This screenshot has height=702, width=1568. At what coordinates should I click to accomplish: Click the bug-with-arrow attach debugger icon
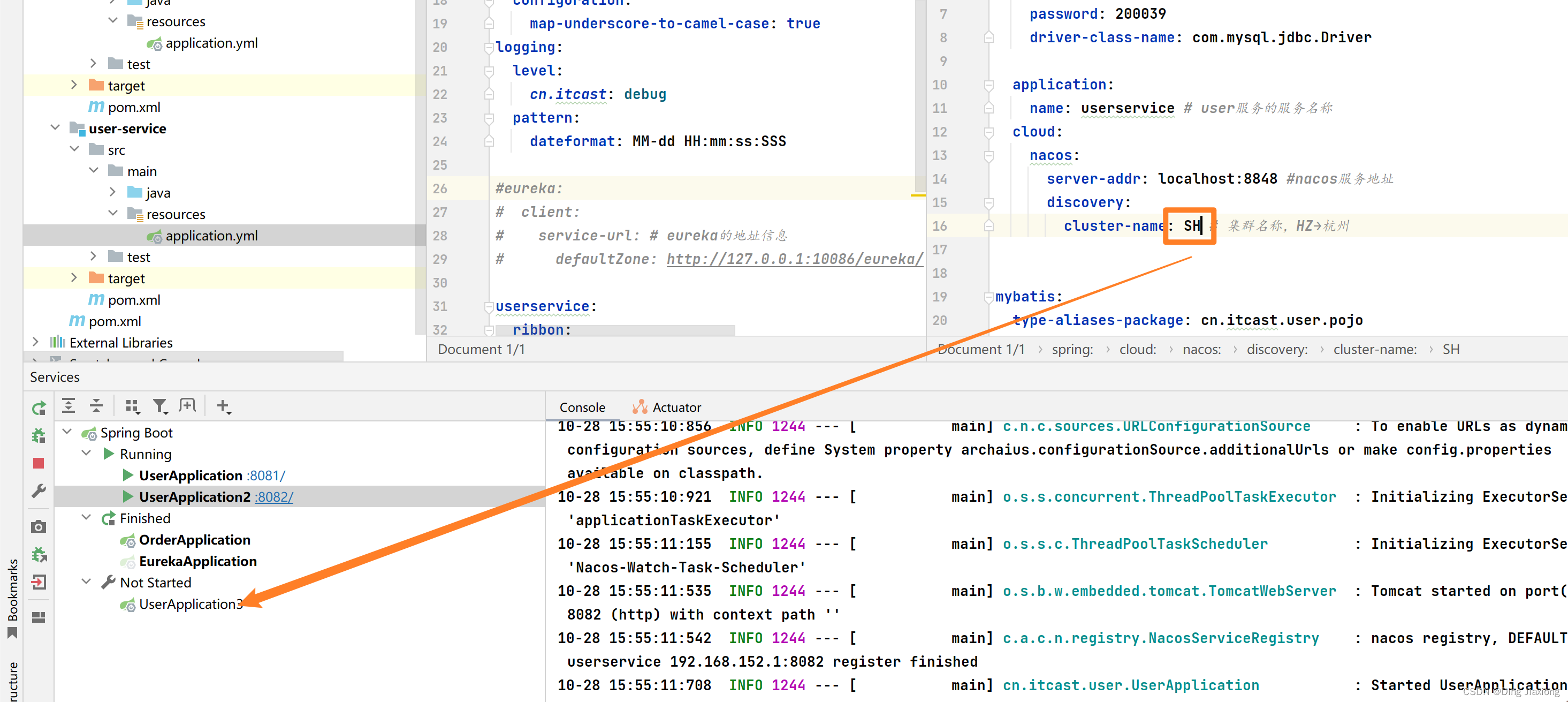coord(39,555)
